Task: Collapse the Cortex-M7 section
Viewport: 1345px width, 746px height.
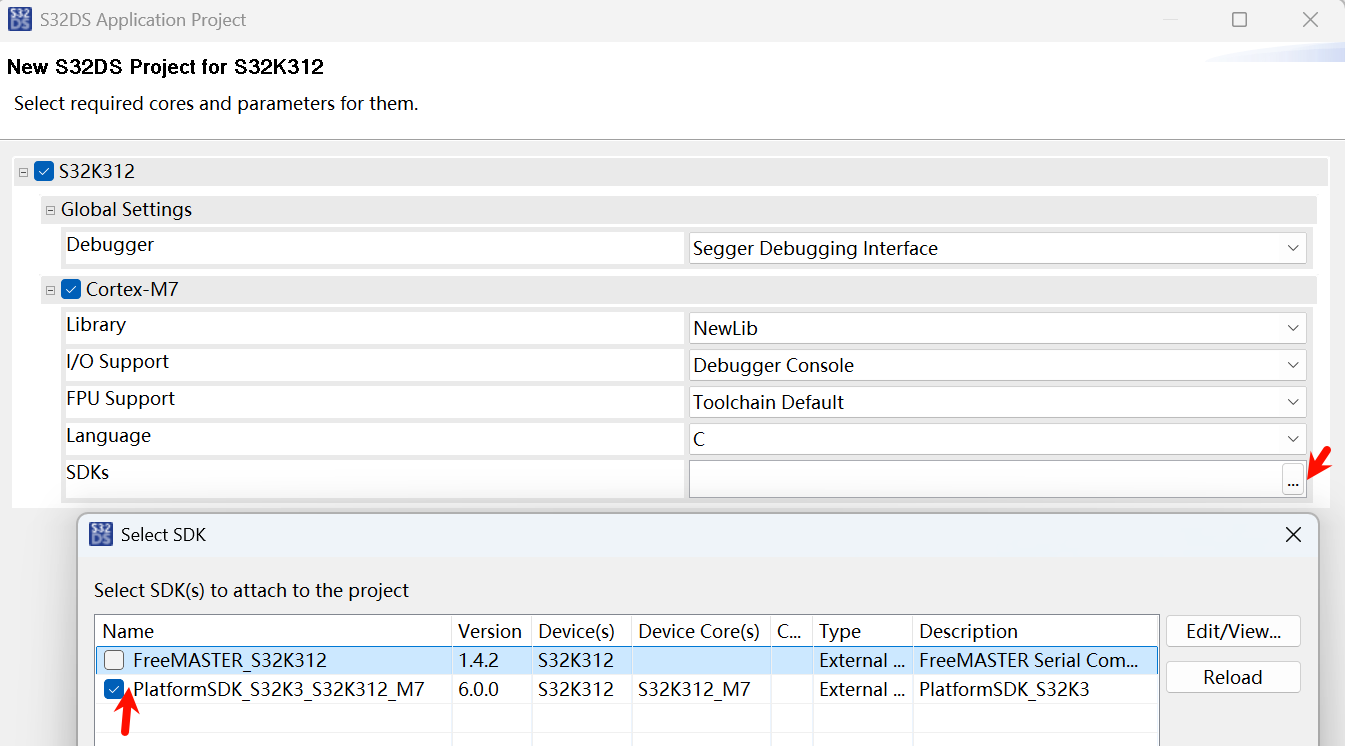Action: (x=50, y=290)
